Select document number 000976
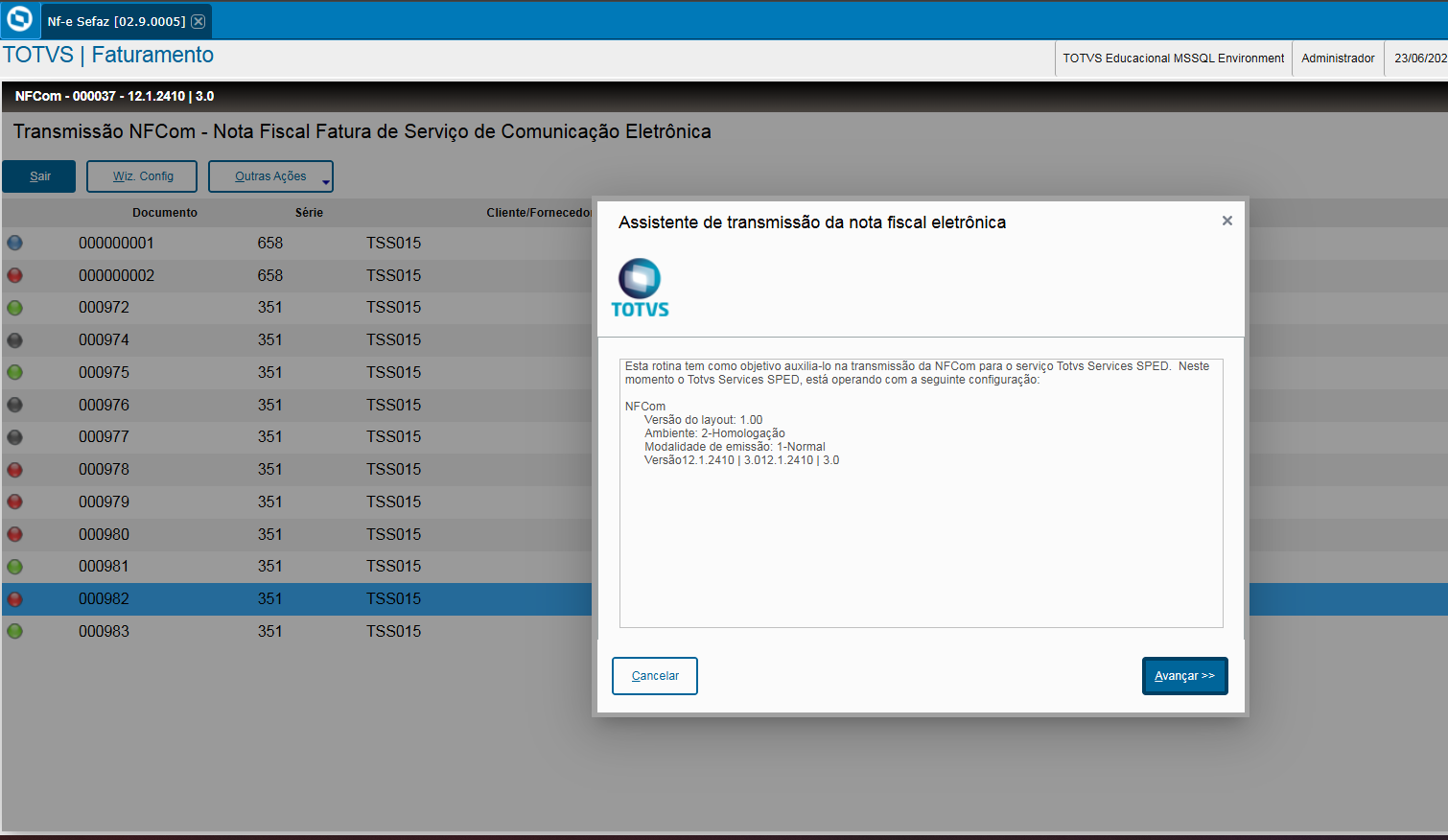The height and width of the screenshot is (840, 1448). [104, 406]
